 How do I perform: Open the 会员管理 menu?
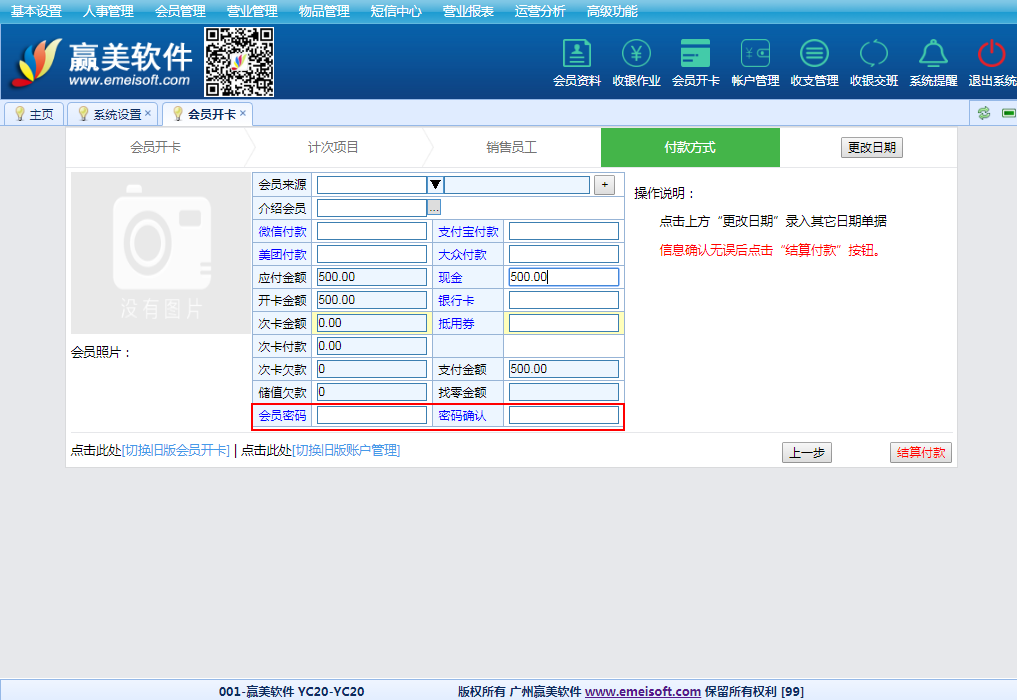[180, 11]
